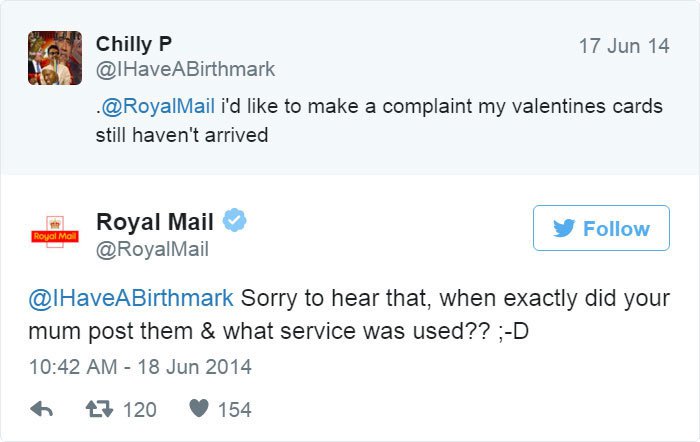Click the @RoyalMail handle below Royal Mail
Image resolution: width=700 pixels, height=442 pixels.
pos(152,249)
